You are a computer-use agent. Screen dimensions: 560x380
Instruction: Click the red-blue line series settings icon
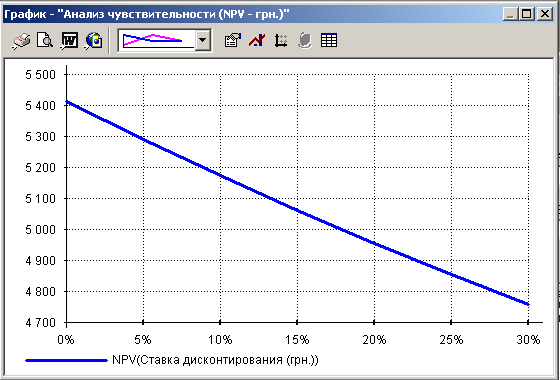[257, 40]
